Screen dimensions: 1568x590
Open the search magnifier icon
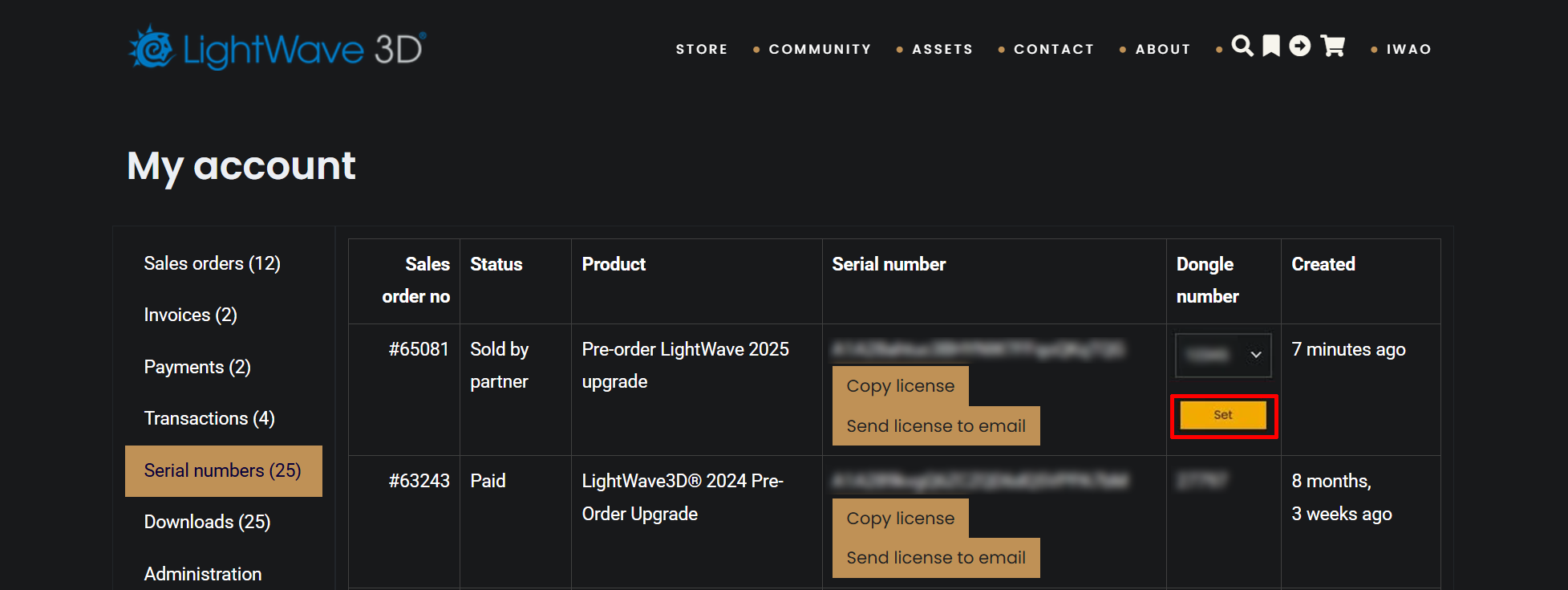(1242, 46)
